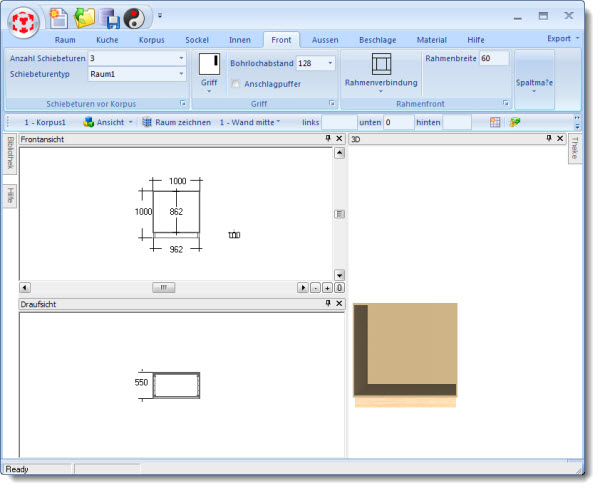Enable the Anschlagpuffer checkbox
Image resolution: width=600 pixels, height=490 pixels.
pyautogui.click(x=236, y=84)
